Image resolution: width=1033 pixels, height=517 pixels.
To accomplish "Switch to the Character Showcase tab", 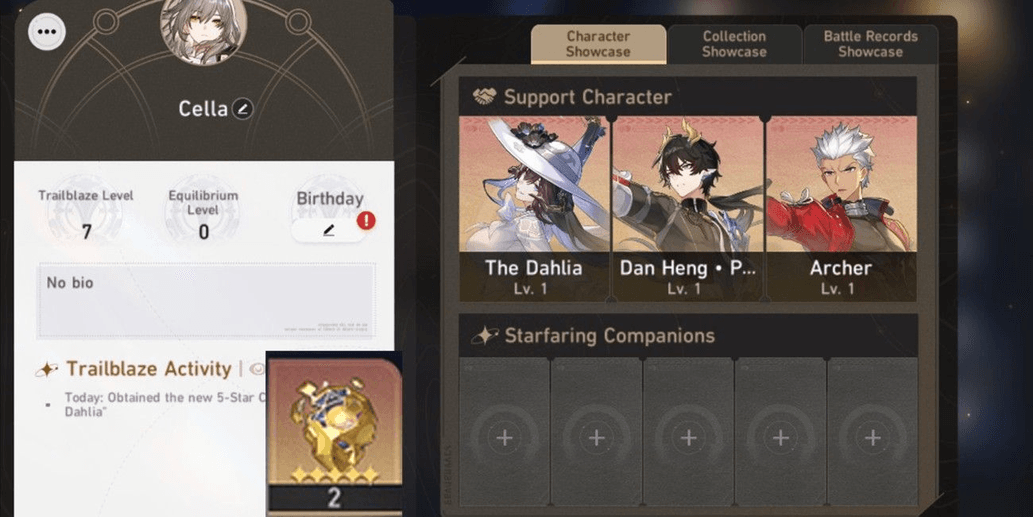I will pyautogui.click(x=598, y=44).
